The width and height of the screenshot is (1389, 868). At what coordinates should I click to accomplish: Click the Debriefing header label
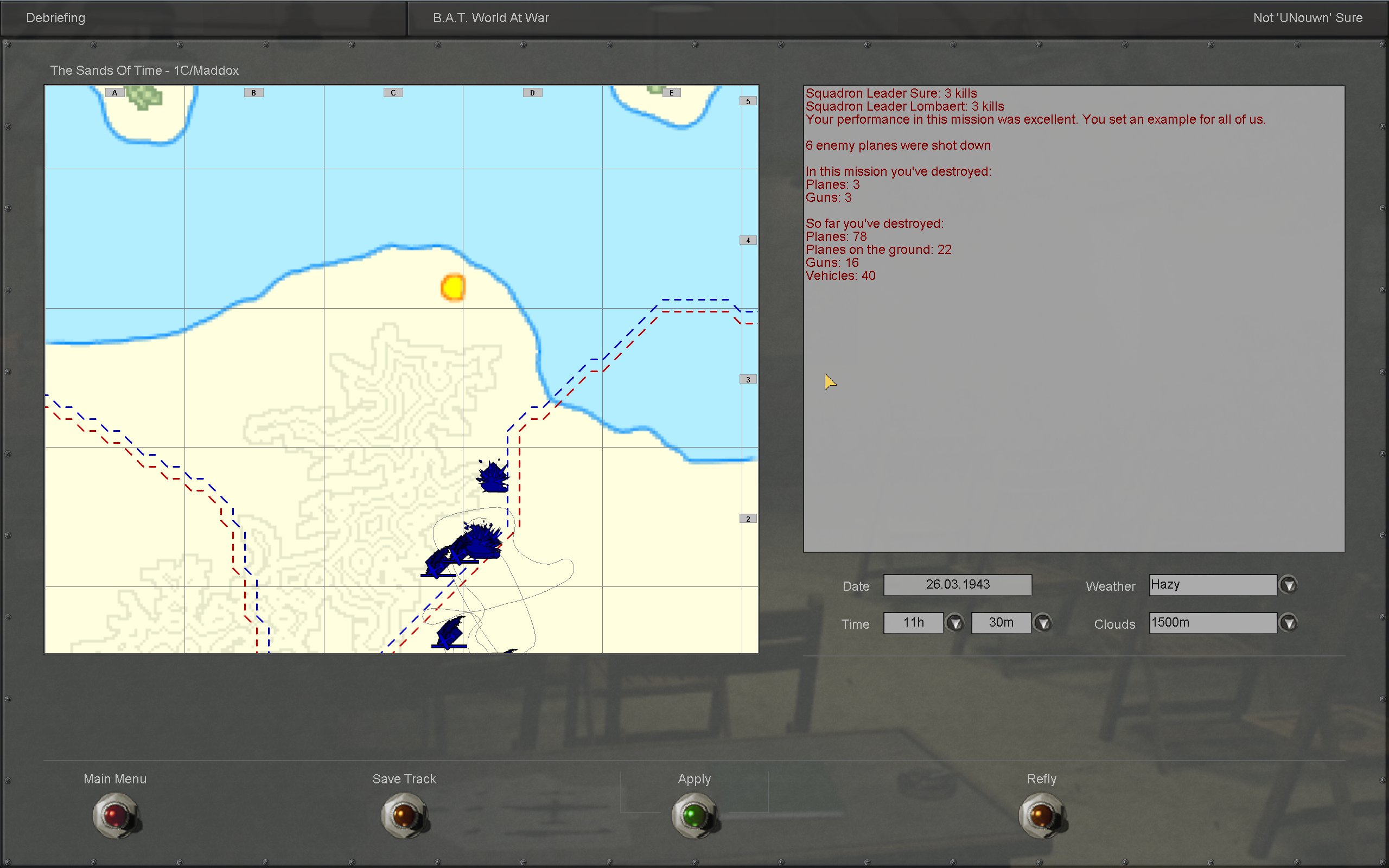tap(56, 18)
